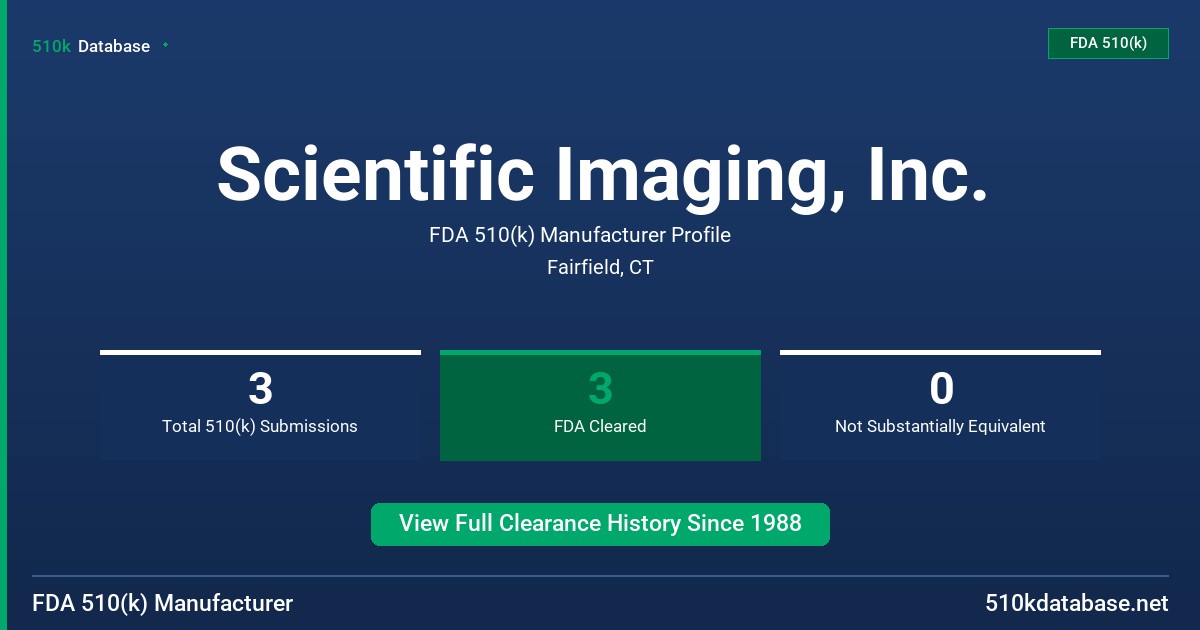Click the FDA 510(k) Manufacturer footer text

tap(163, 604)
